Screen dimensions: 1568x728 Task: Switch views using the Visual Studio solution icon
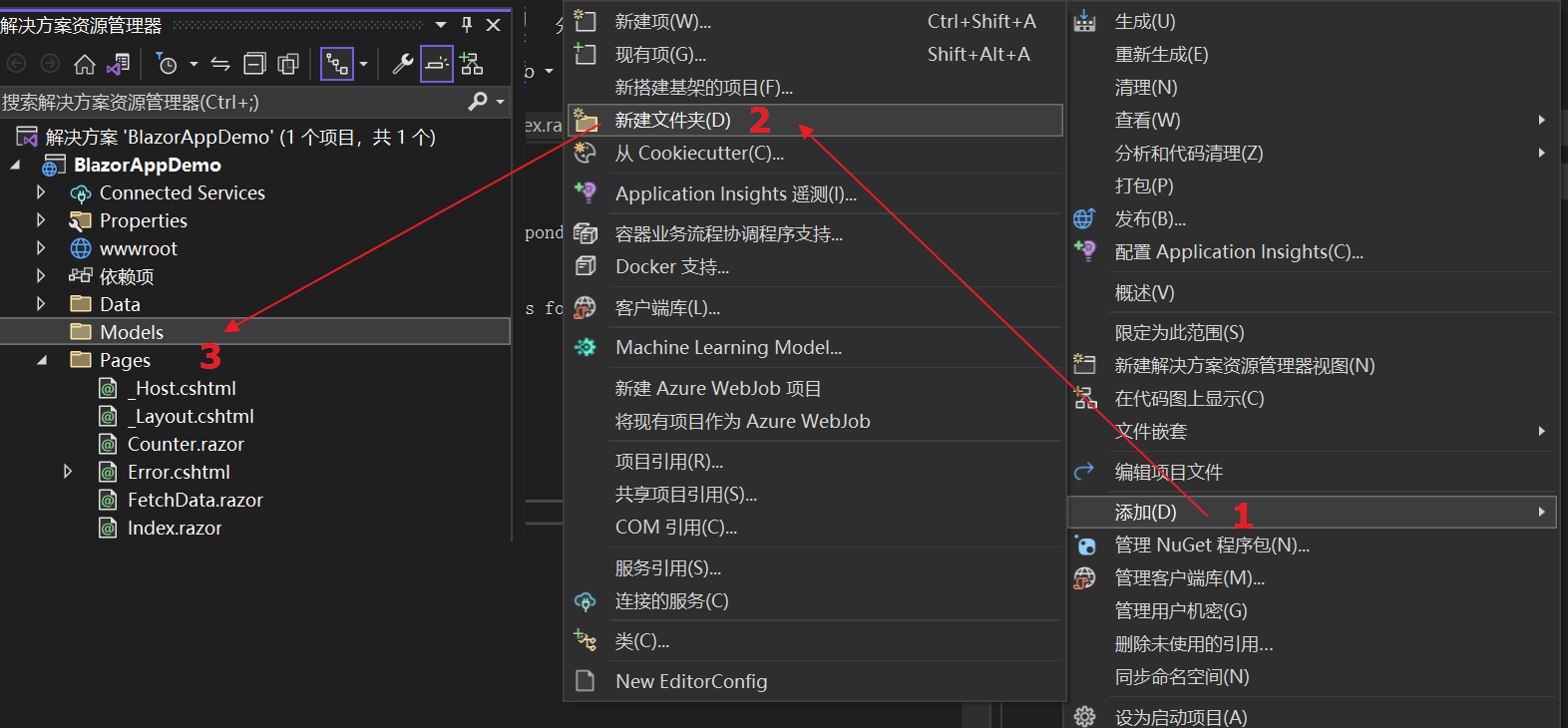click(119, 65)
